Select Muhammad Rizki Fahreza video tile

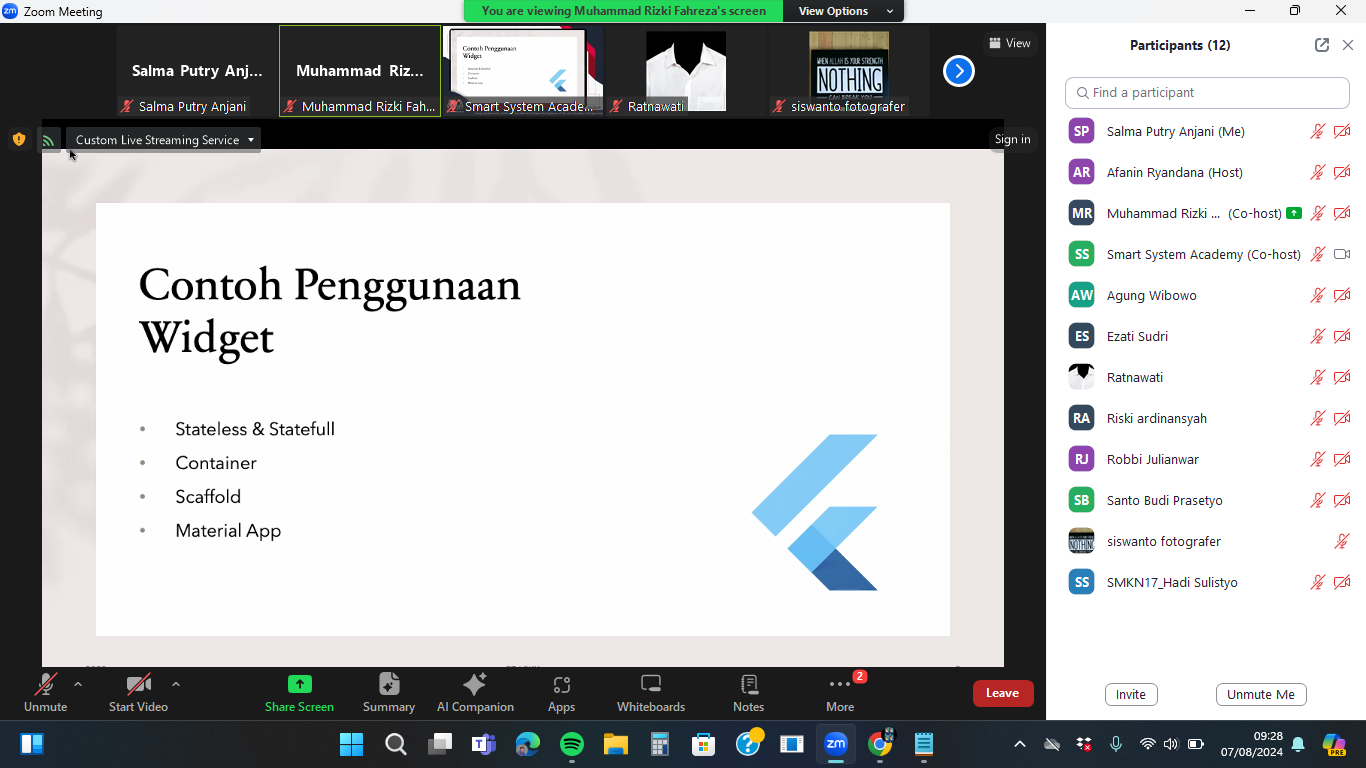pos(360,71)
